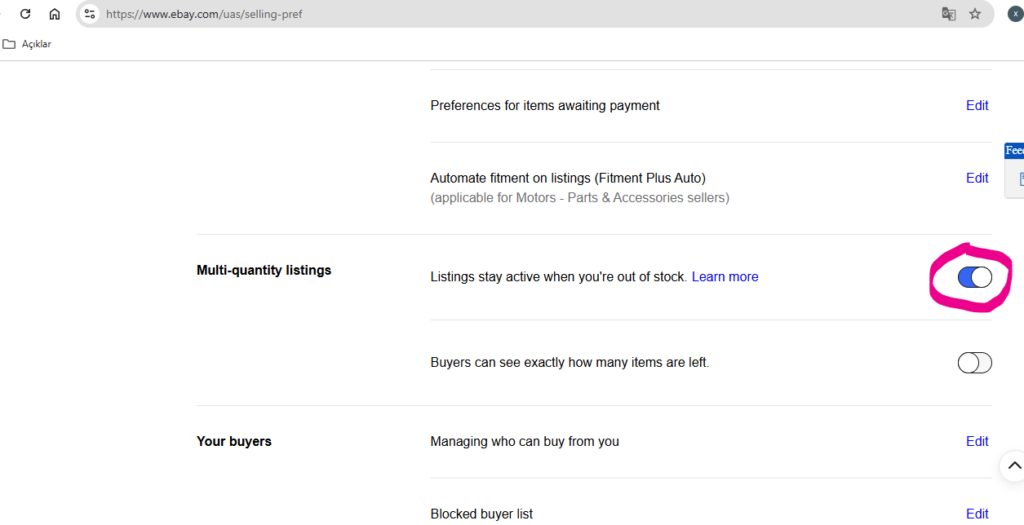Disable listings stay active when out of stock
Screen dimensions: 1024x525
pos(974,278)
